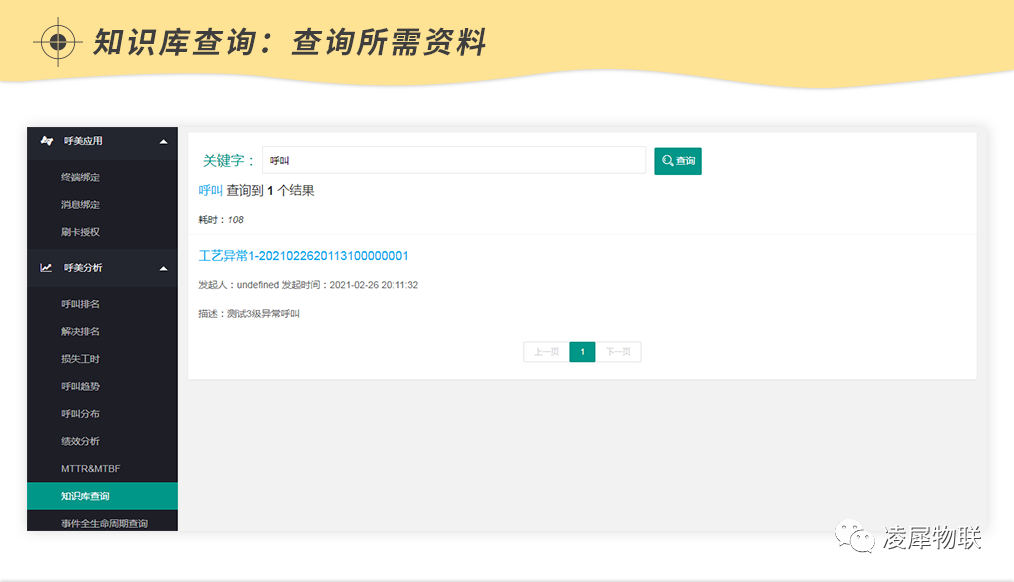Go to 呼叫排名 page
The width and height of the screenshot is (1014, 582).
[x=80, y=304]
